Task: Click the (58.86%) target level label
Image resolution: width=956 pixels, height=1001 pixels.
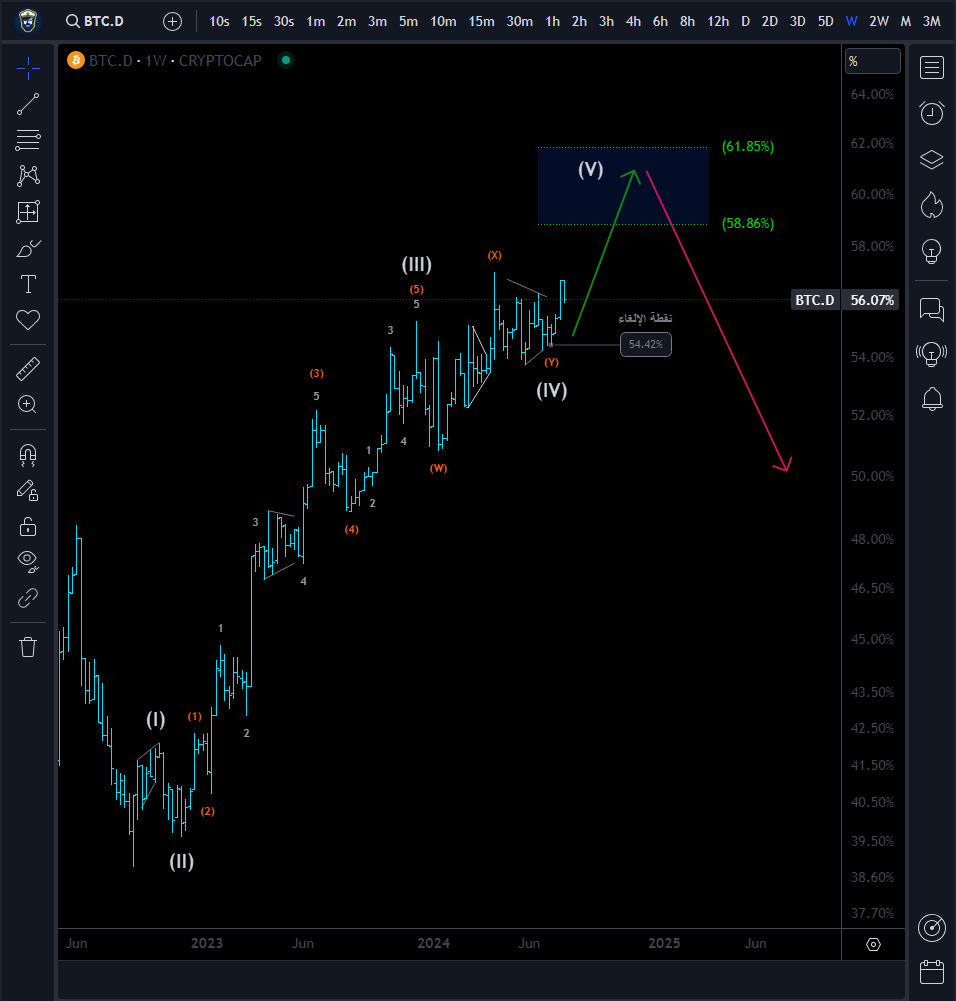Action: coord(748,223)
